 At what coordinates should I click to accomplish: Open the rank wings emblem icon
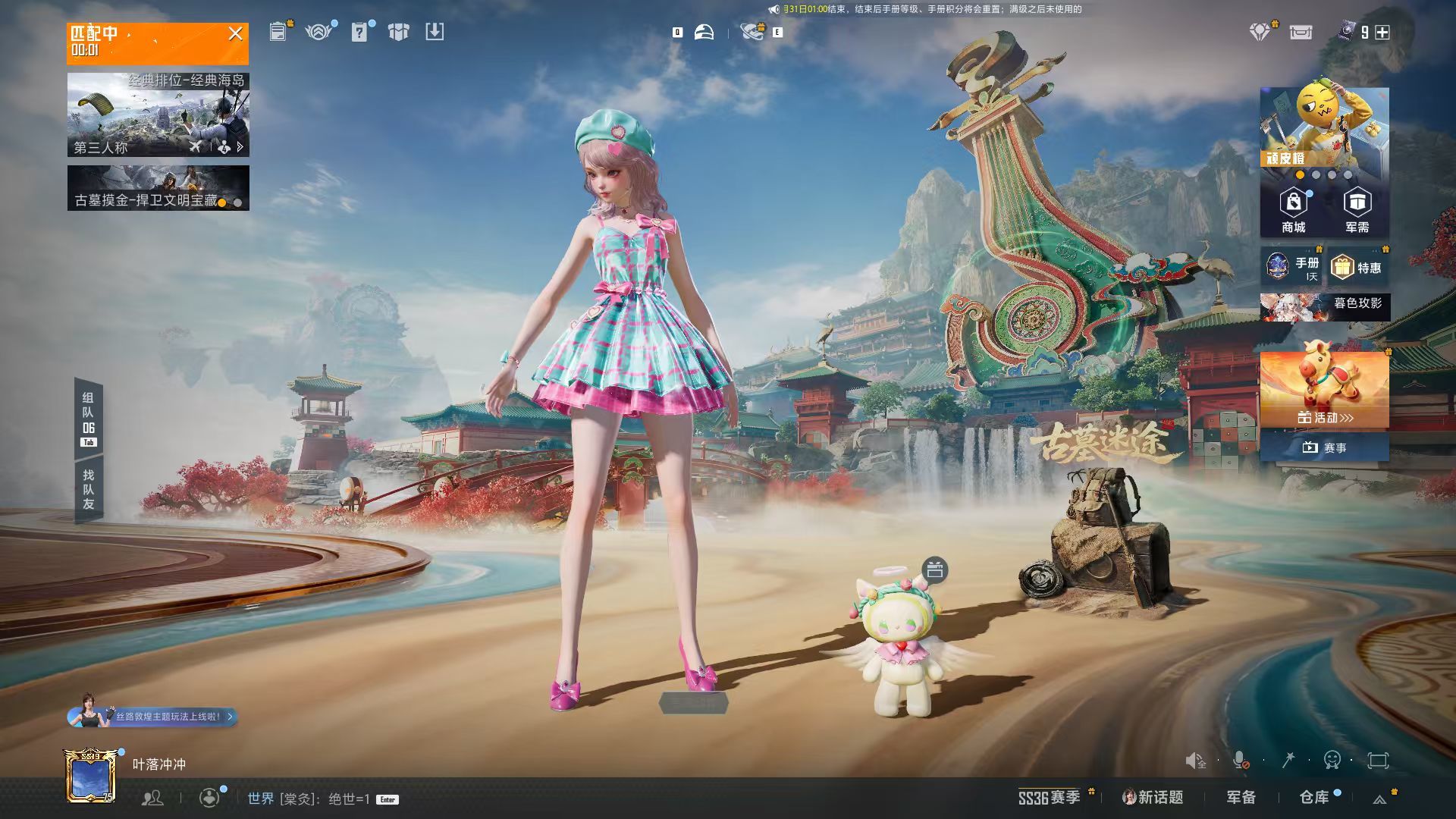coord(318,32)
